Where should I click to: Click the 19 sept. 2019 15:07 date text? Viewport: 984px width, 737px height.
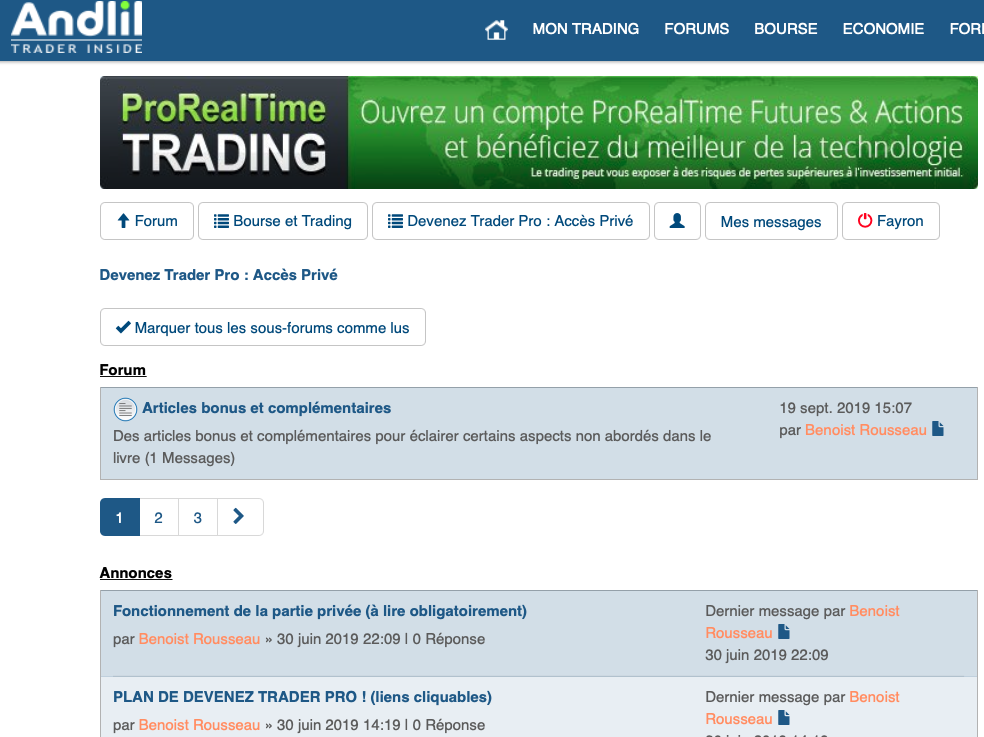845,408
